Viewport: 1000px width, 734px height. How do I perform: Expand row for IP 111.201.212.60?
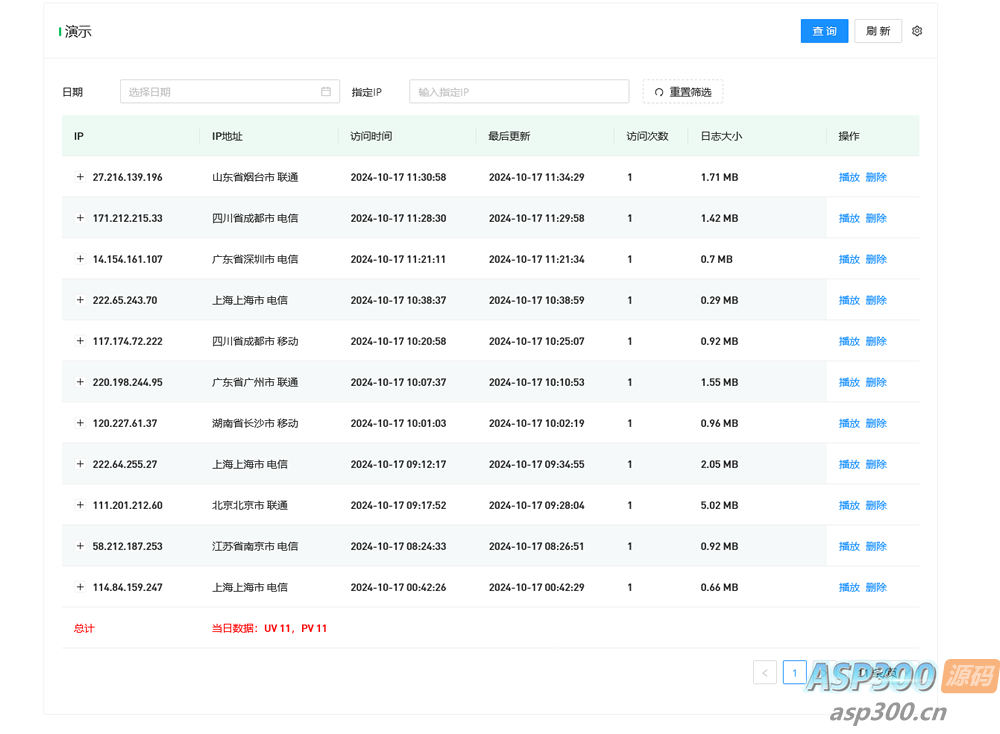click(x=80, y=505)
